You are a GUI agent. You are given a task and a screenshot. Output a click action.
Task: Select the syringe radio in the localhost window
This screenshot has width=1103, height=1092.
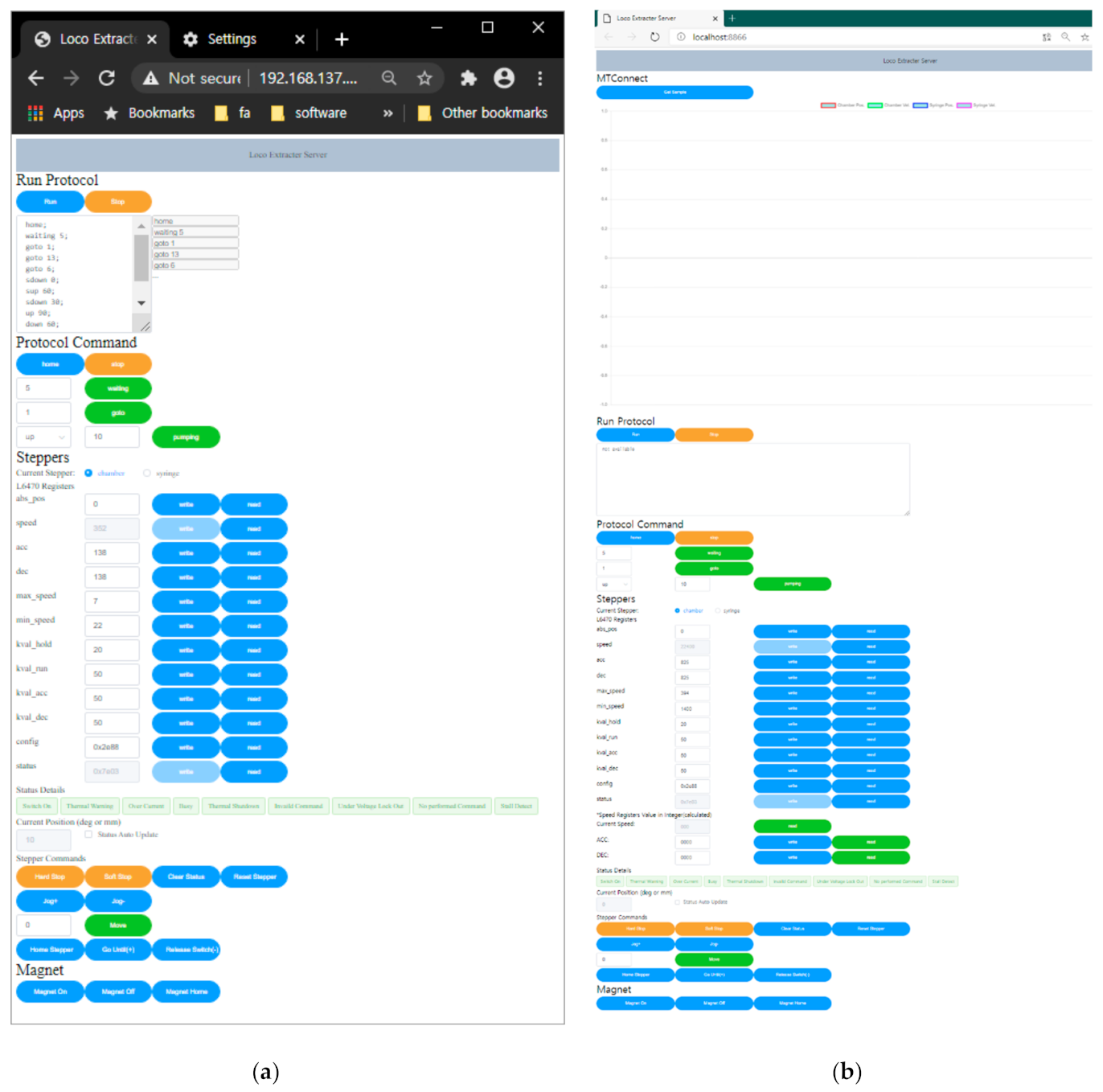point(717,610)
